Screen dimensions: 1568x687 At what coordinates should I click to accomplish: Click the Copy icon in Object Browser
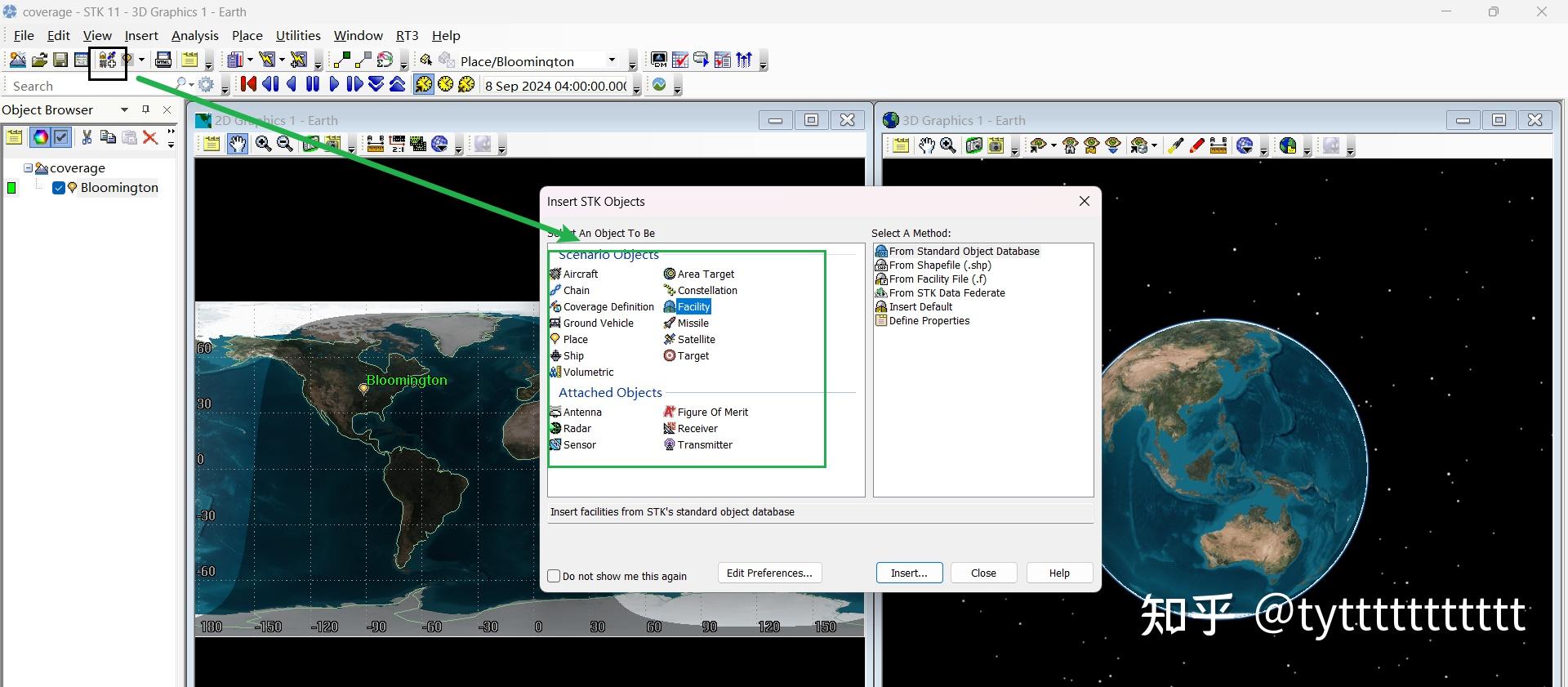tap(108, 137)
